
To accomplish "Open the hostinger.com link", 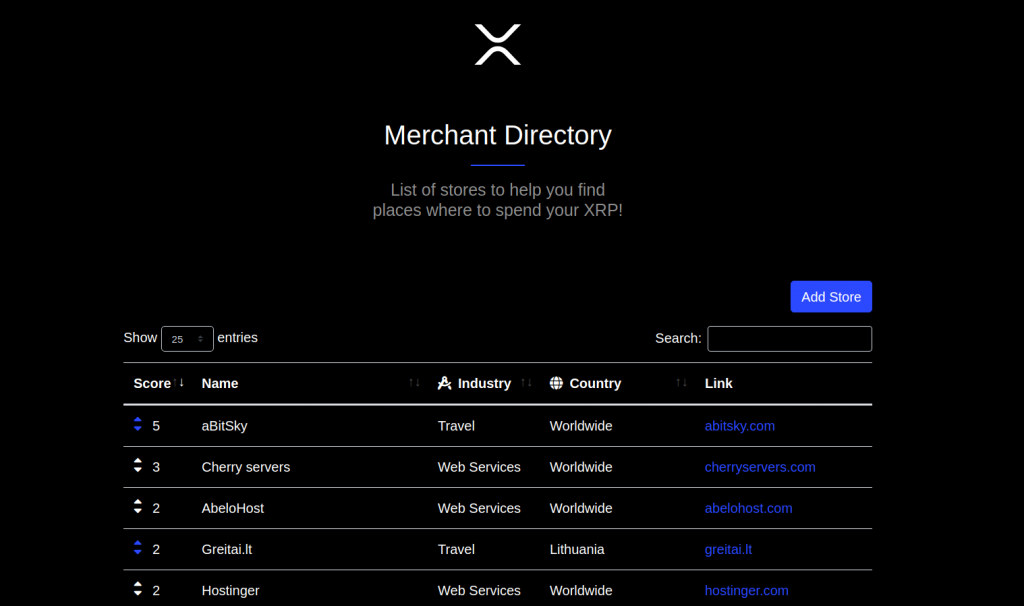I will click(x=746, y=590).
